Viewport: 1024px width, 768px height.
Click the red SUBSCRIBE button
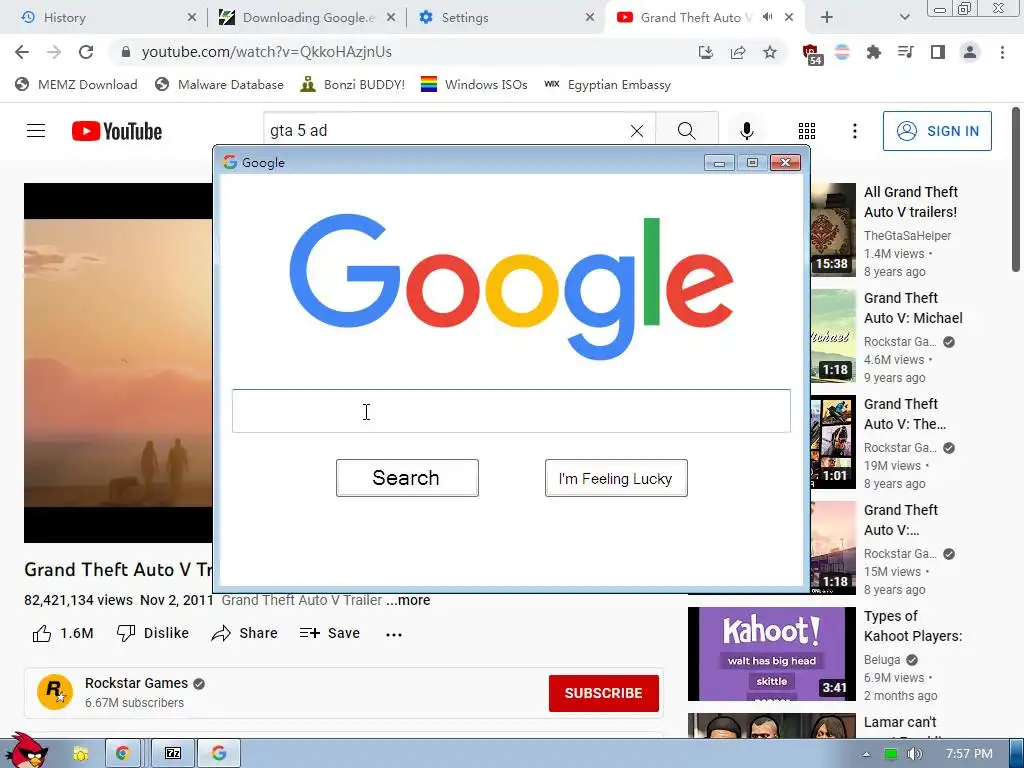point(603,694)
